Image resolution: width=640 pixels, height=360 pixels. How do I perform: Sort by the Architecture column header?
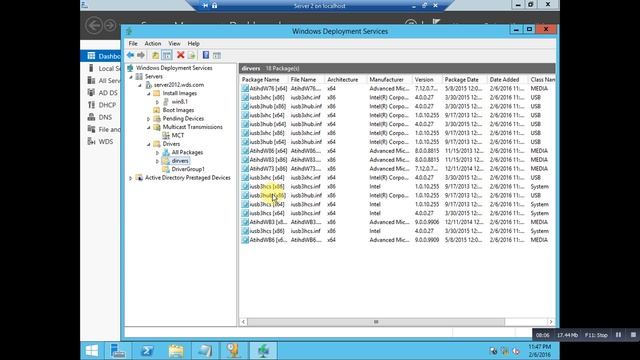point(346,80)
